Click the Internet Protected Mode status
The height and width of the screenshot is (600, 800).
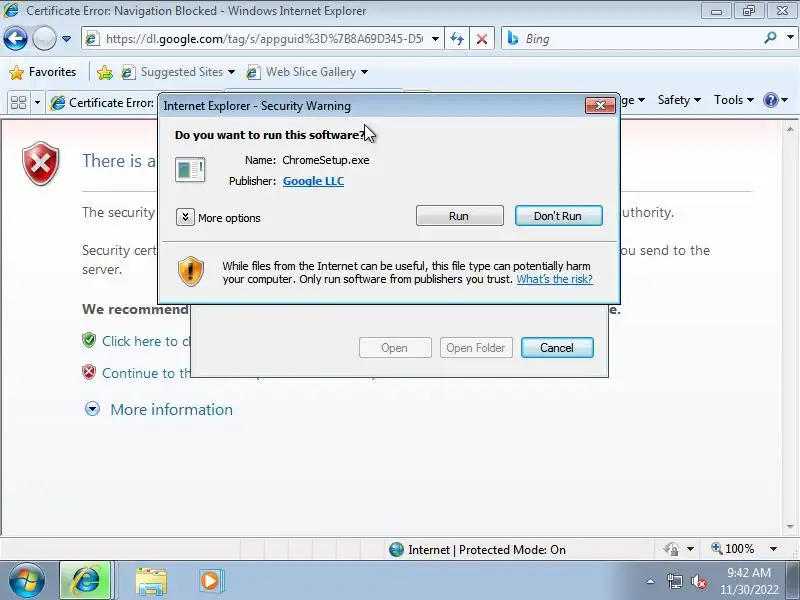(x=478, y=549)
